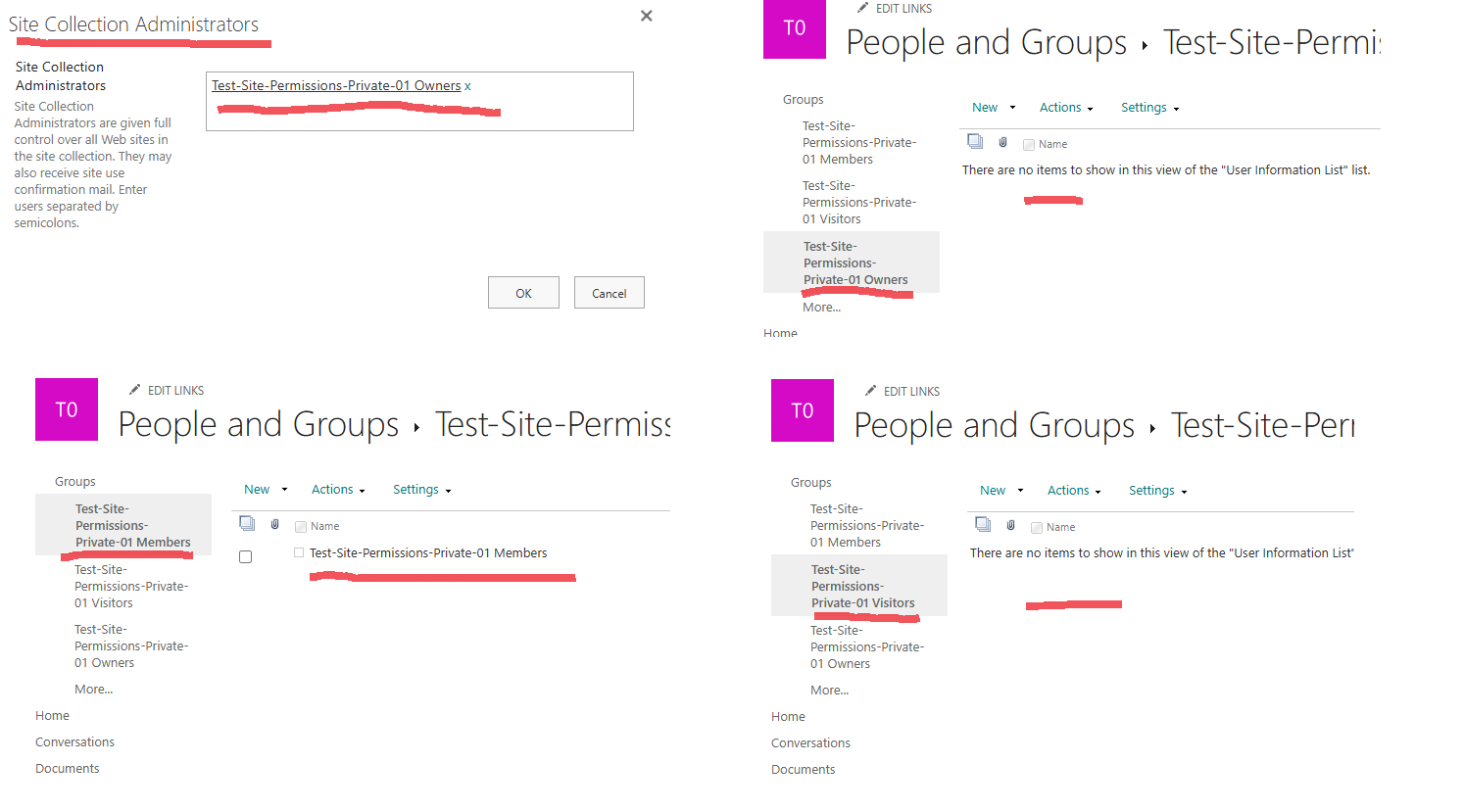
Task: Open Documents in the Members-highlighted view
Action: click(67, 768)
